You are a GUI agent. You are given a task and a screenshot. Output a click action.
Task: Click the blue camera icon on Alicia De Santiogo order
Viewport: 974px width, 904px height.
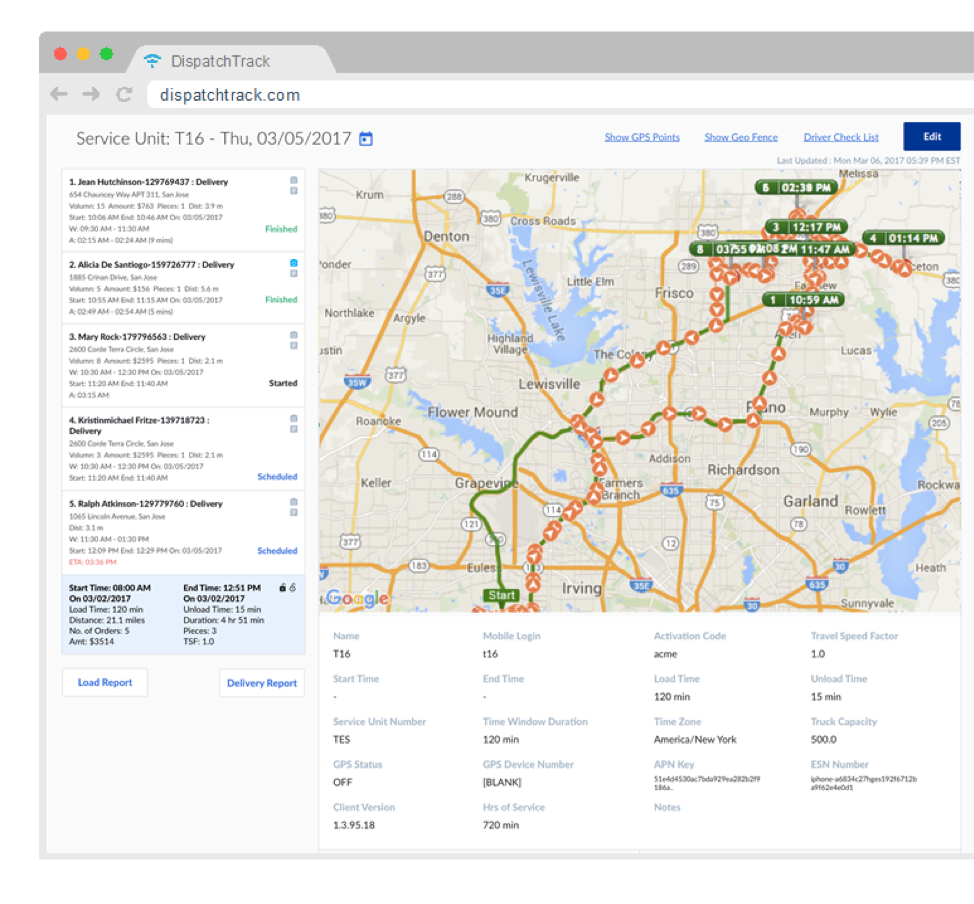(294, 263)
